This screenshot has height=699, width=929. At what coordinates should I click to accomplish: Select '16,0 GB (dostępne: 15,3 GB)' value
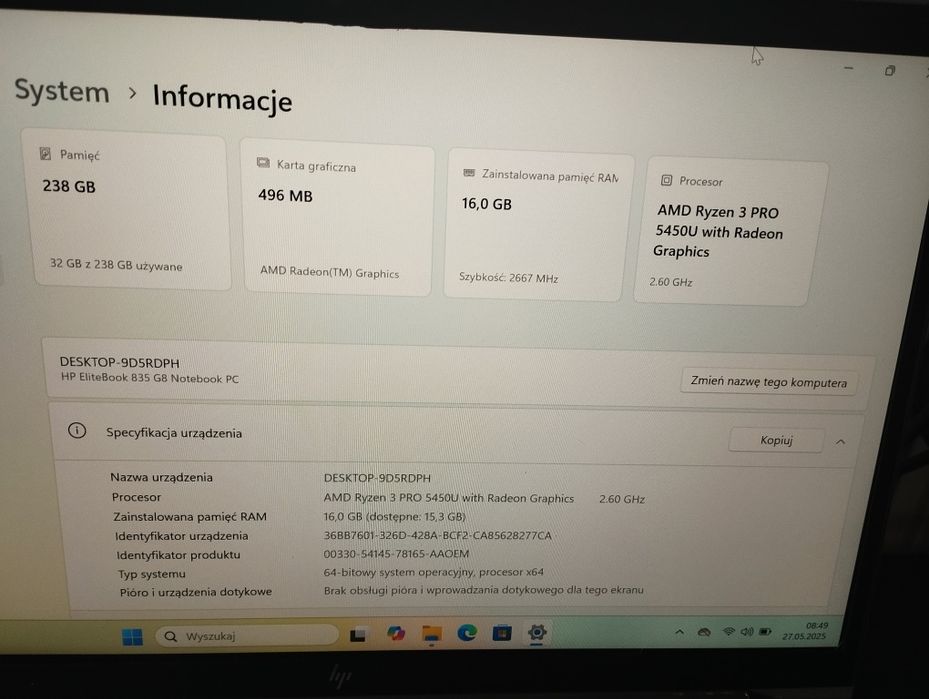pos(395,517)
